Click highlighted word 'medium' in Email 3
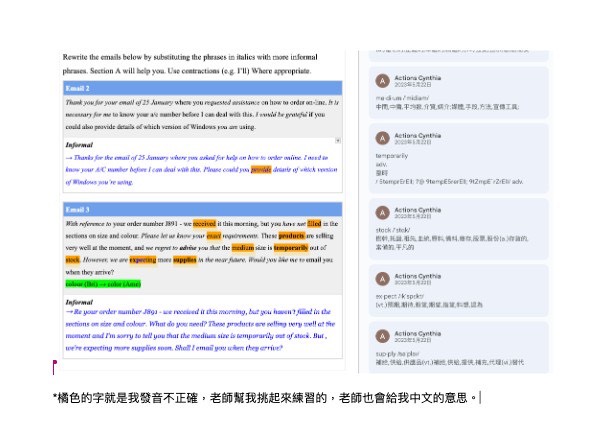The height and width of the screenshot is (448, 600). (242, 247)
